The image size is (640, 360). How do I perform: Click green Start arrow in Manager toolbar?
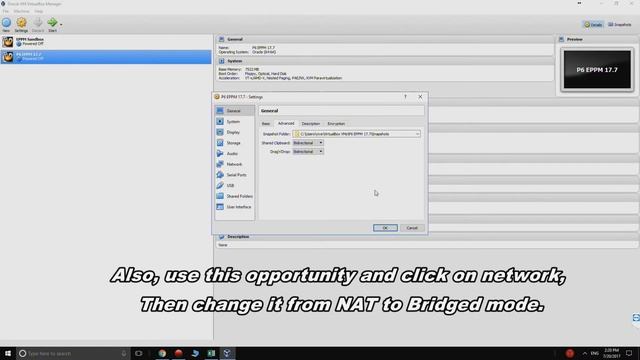tap(52, 24)
